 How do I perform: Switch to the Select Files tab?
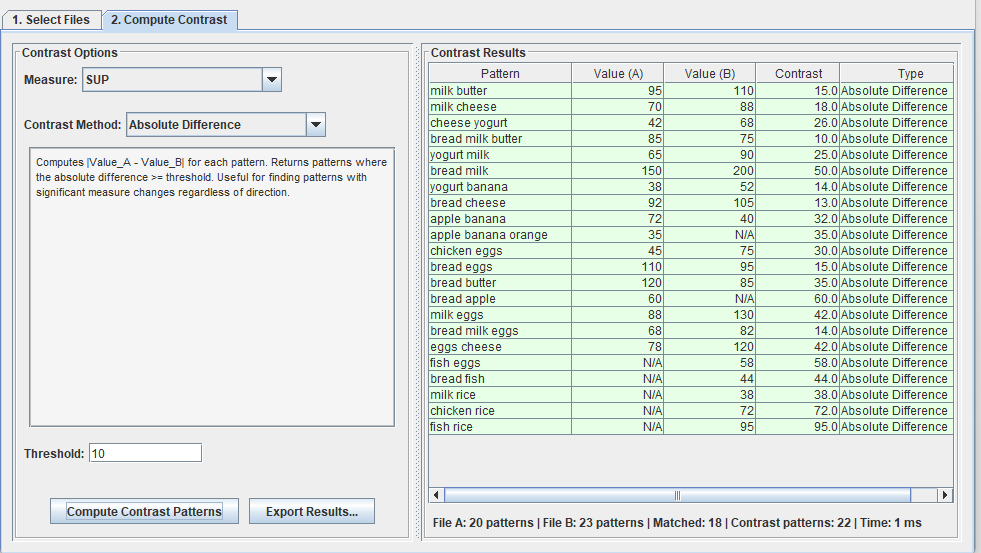coord(50,19)
